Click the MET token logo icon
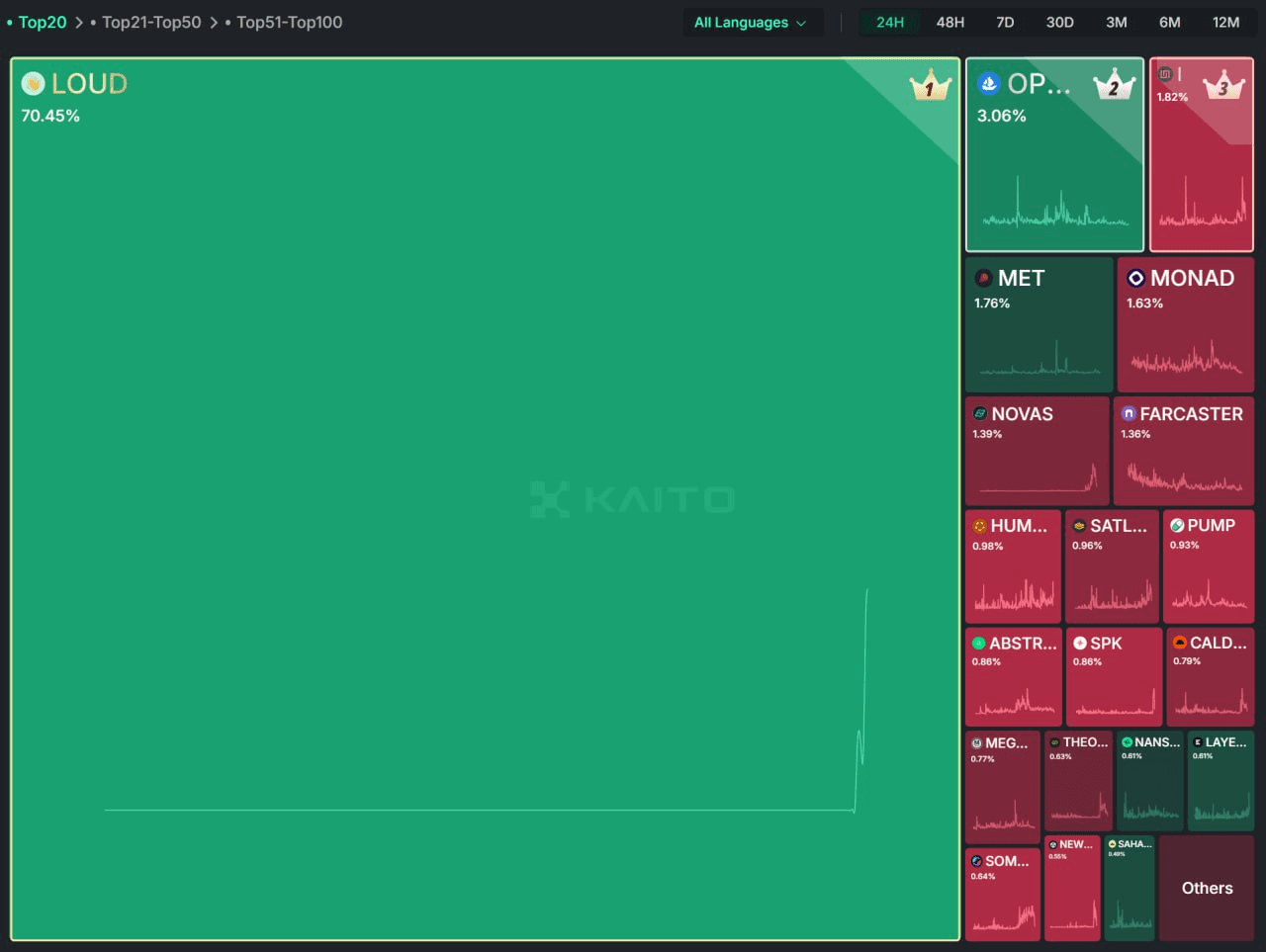Screen dimensions: 1266x952 [983, 278]
